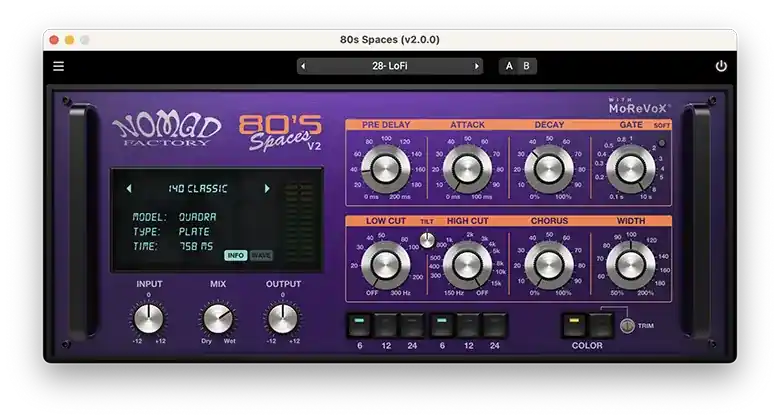Click the TRIM screw knob
Image resolution: width=780 pixels, height=420 pixels.
click(627, 326)
